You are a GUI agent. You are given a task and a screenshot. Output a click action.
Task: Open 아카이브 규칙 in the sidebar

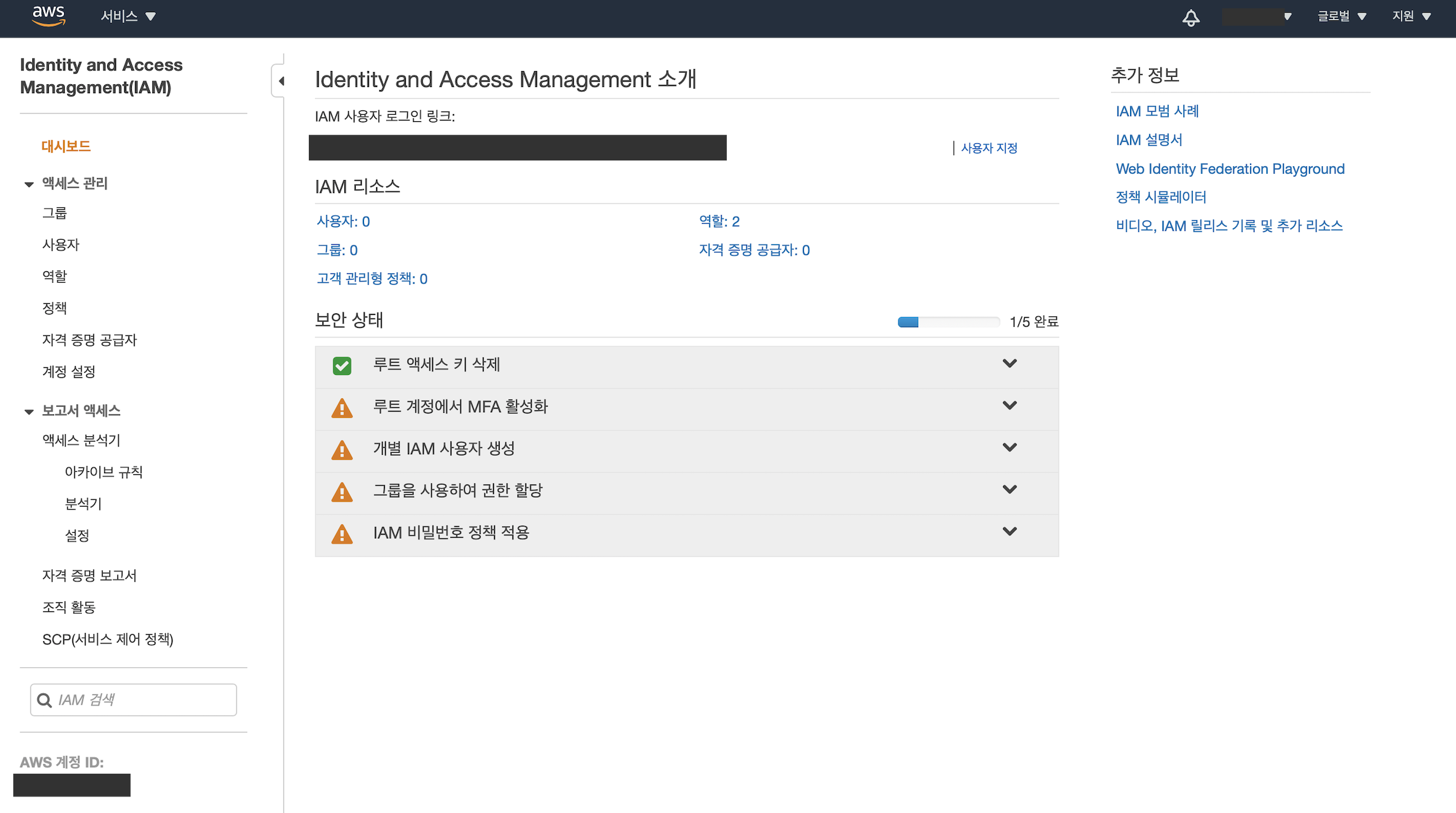pos(103,472)
